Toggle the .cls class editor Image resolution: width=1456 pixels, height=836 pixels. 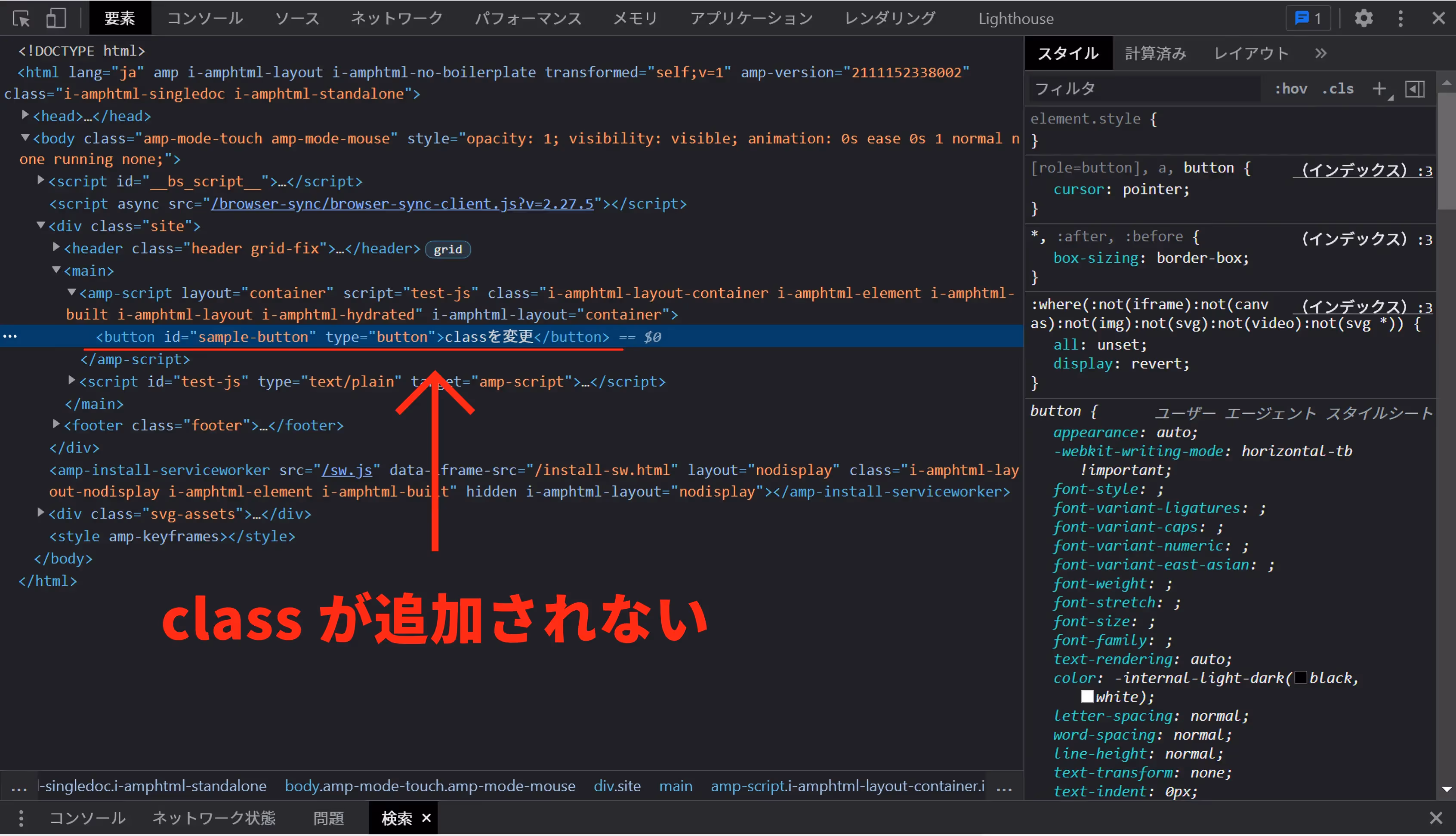(x=1338, y=89)
